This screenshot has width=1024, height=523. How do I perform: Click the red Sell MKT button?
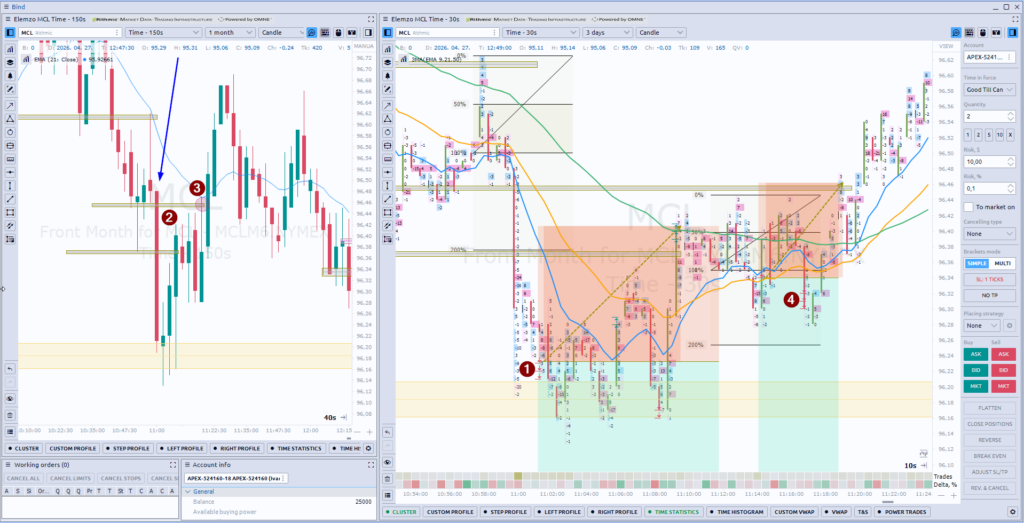[x=1003, y=385]
